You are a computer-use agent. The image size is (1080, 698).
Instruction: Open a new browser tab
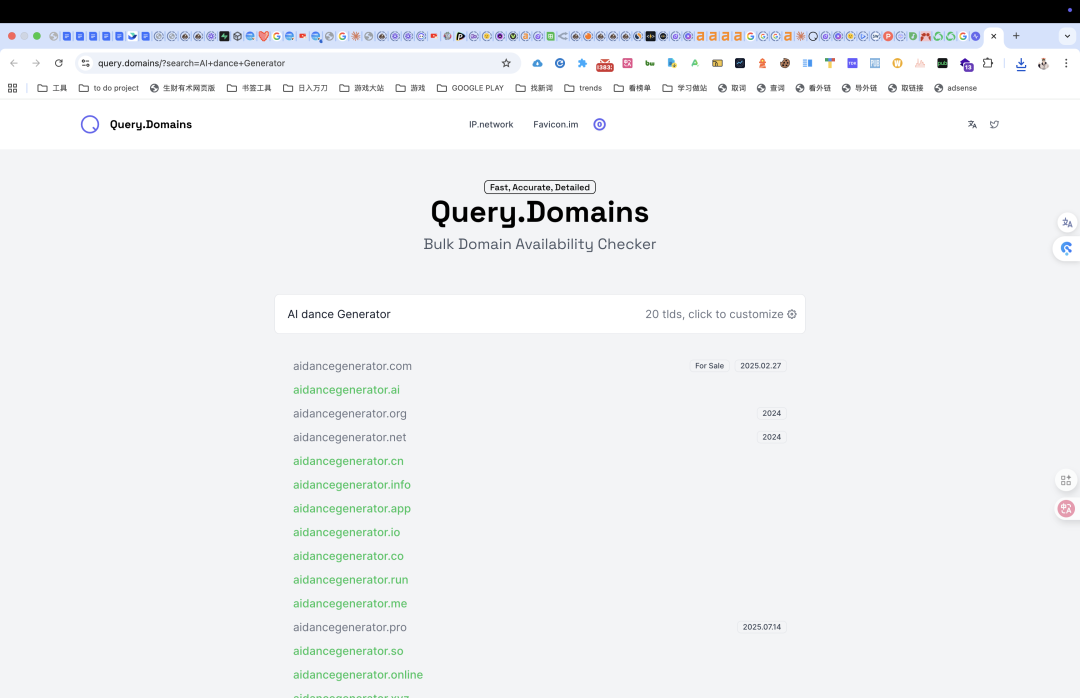[x=1016, y=36]
